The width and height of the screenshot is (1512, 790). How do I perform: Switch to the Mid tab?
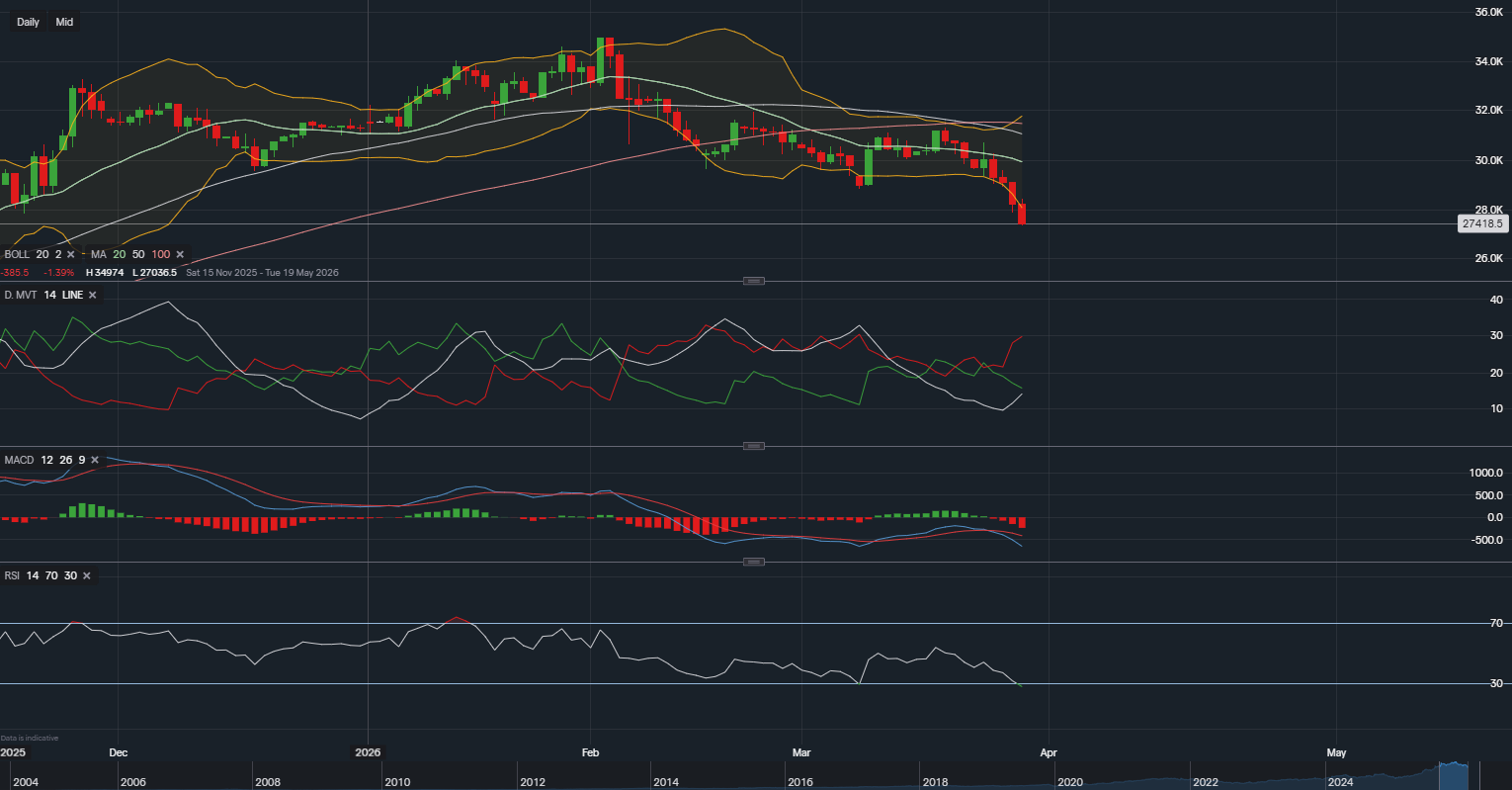click(x=63, y=21)
